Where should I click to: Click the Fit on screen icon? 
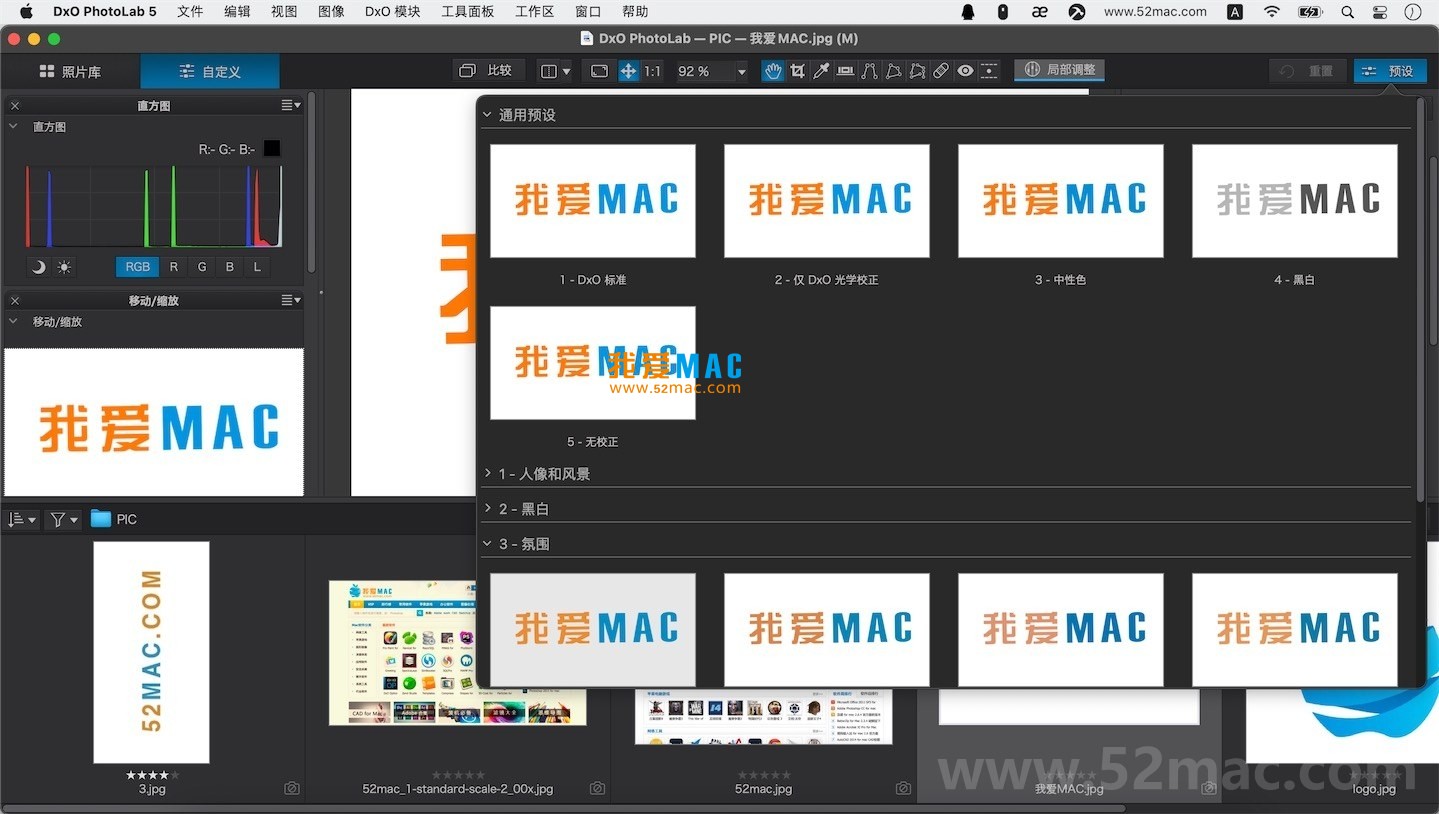(599, 71)
